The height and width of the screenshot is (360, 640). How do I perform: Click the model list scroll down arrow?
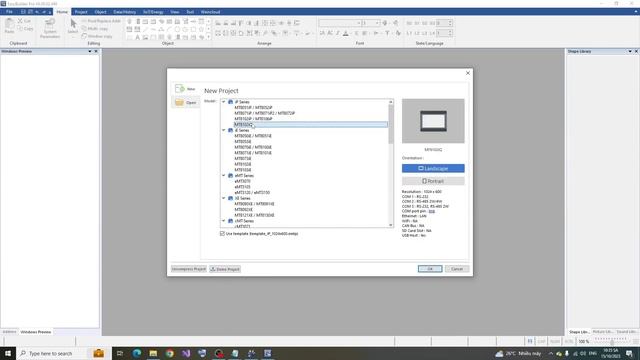[x=391, y=225]
